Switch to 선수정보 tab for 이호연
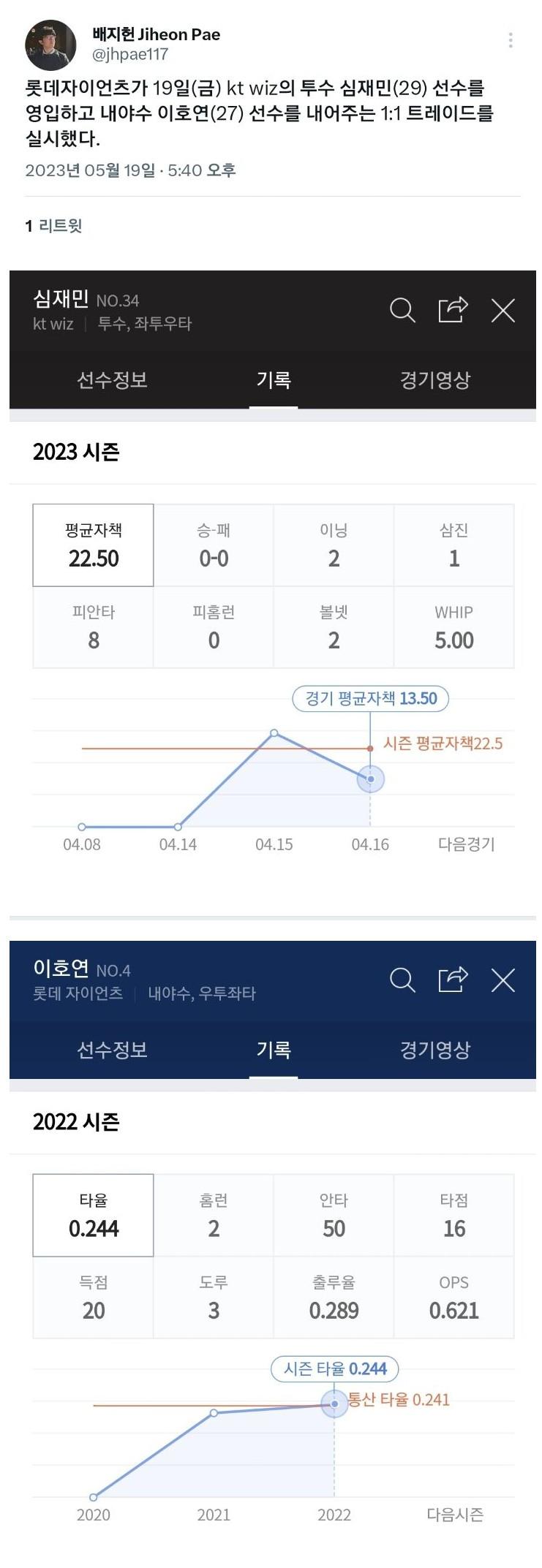Viewport: 542px width, 1568px height. click(x=113, y=1050)
